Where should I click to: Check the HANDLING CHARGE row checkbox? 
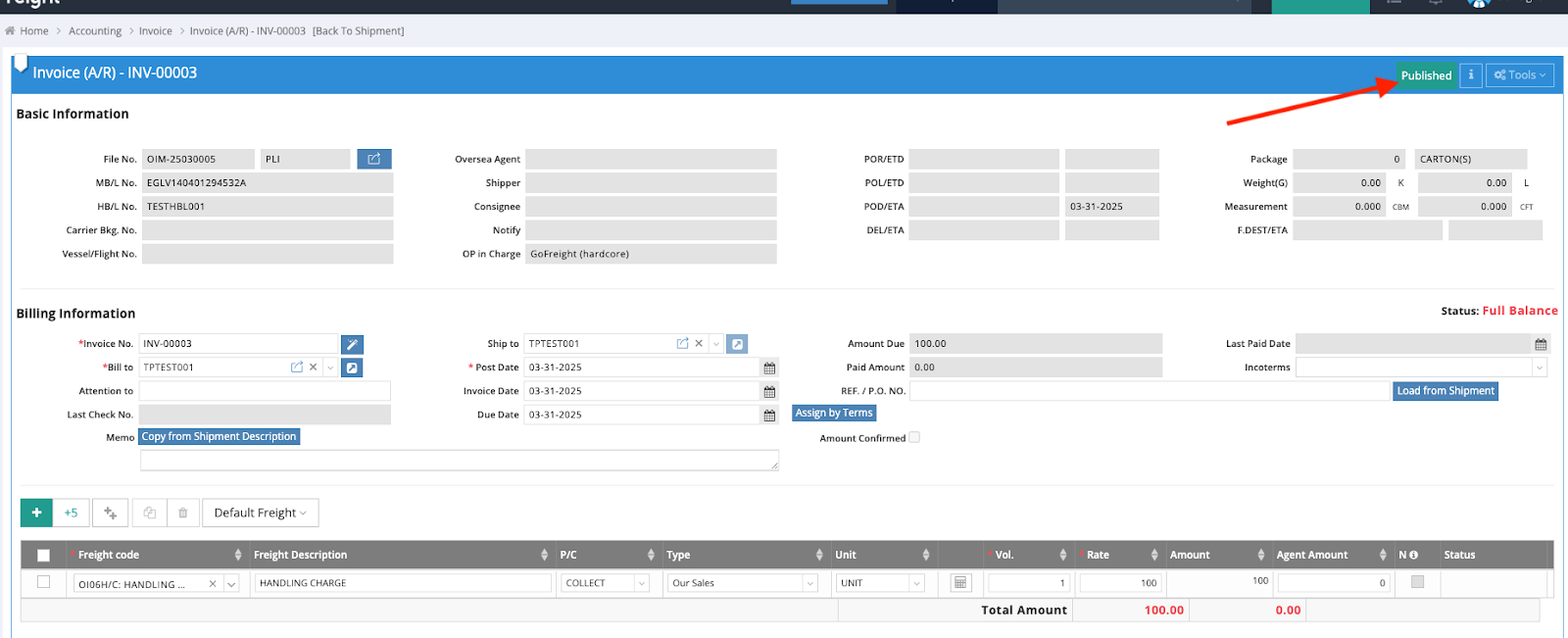click(x=43, y=582)
